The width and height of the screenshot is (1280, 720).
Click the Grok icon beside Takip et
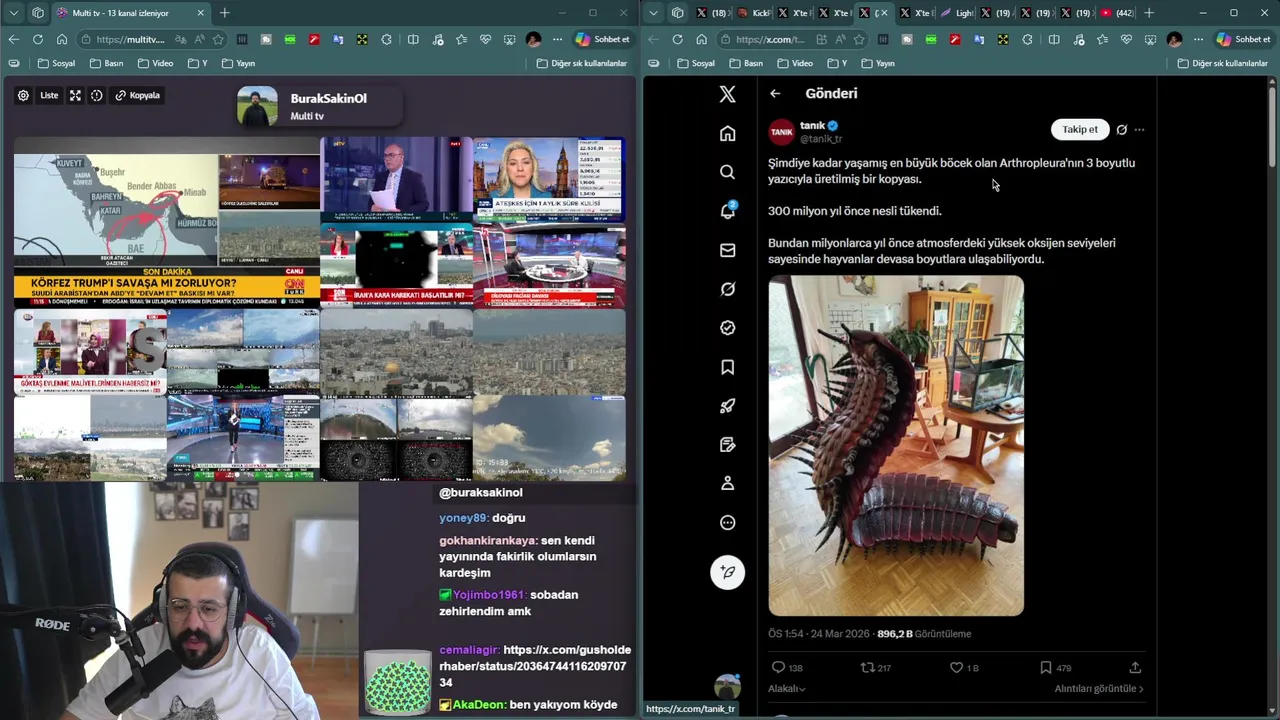1121,130
